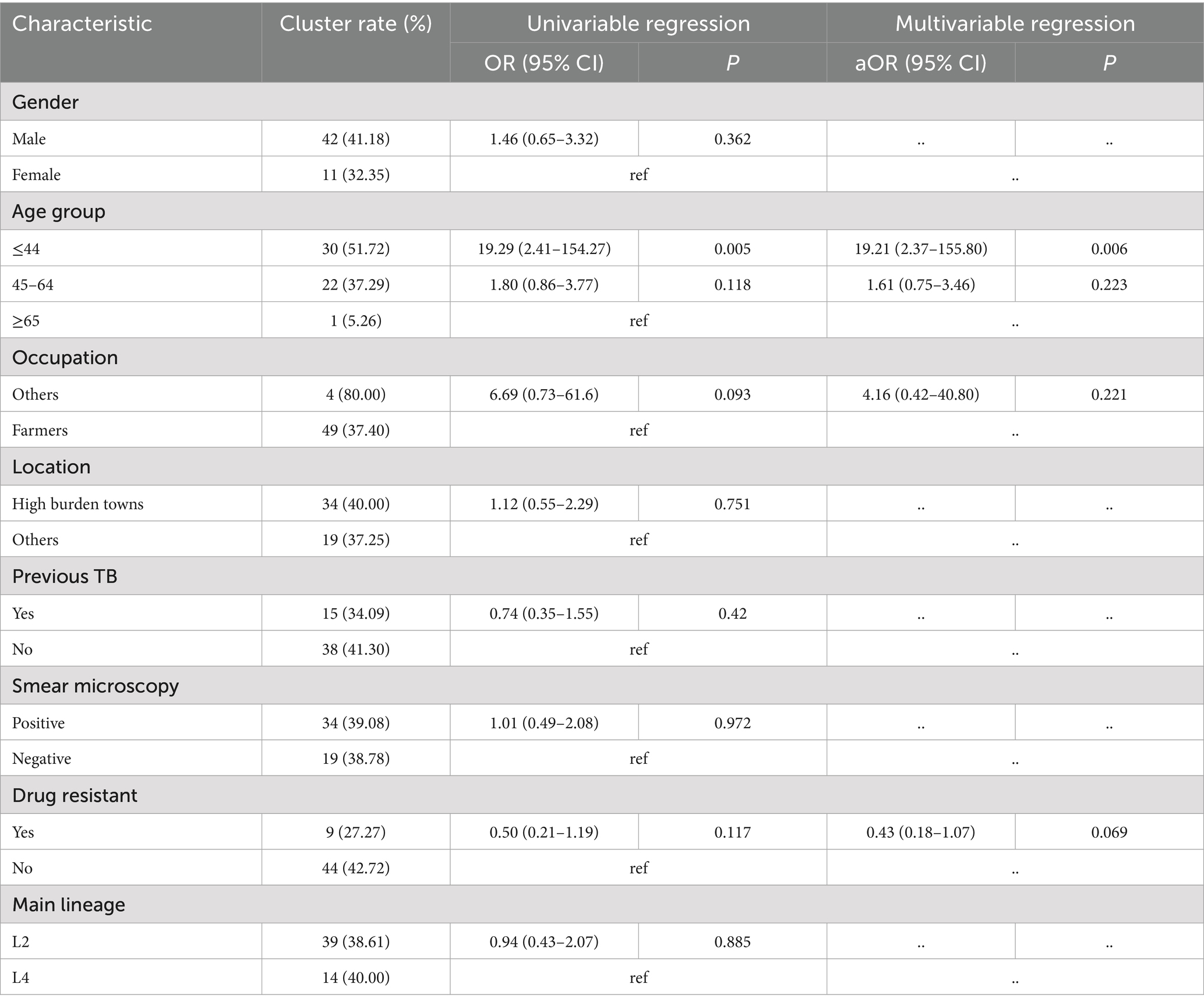
Task: Click the Characteristic column header
Action: tap(82, 24)
